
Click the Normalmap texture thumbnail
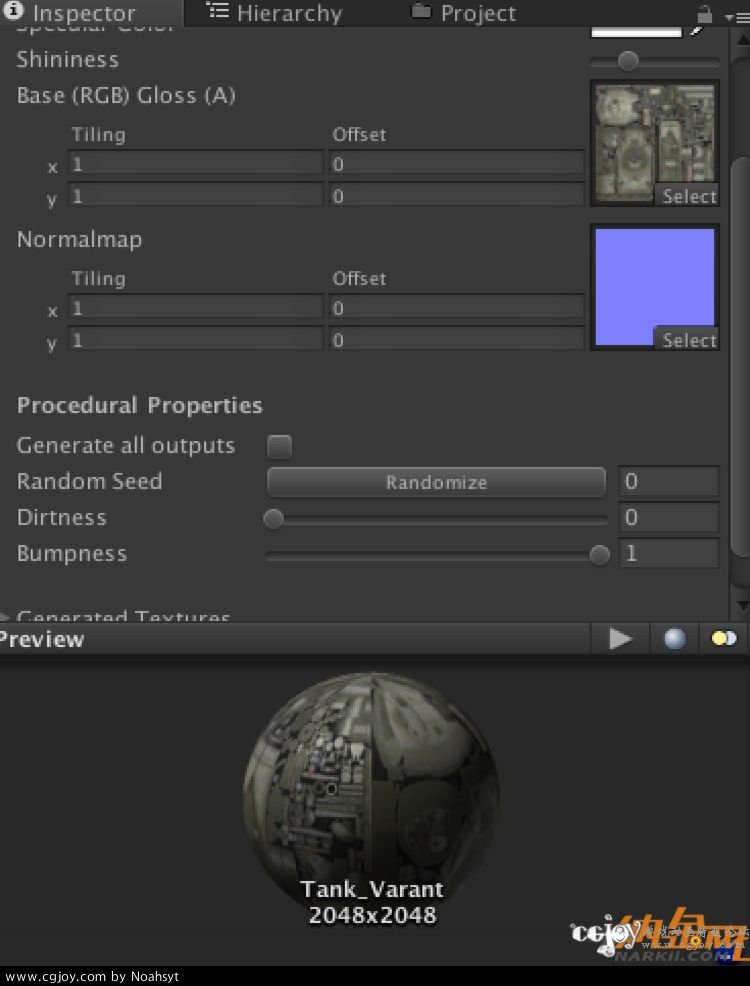click(x=654, y=287)
